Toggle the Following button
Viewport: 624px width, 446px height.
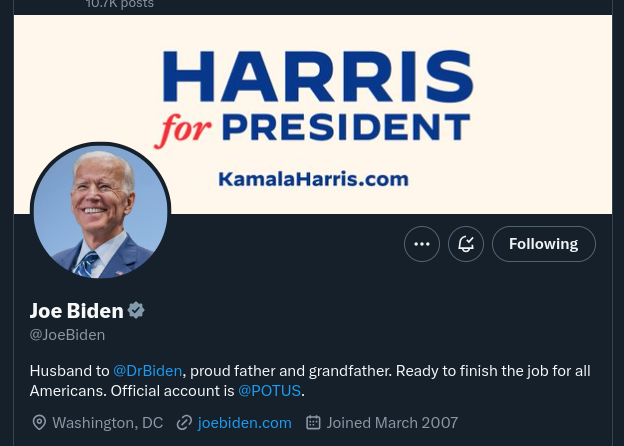pos(543,244)
